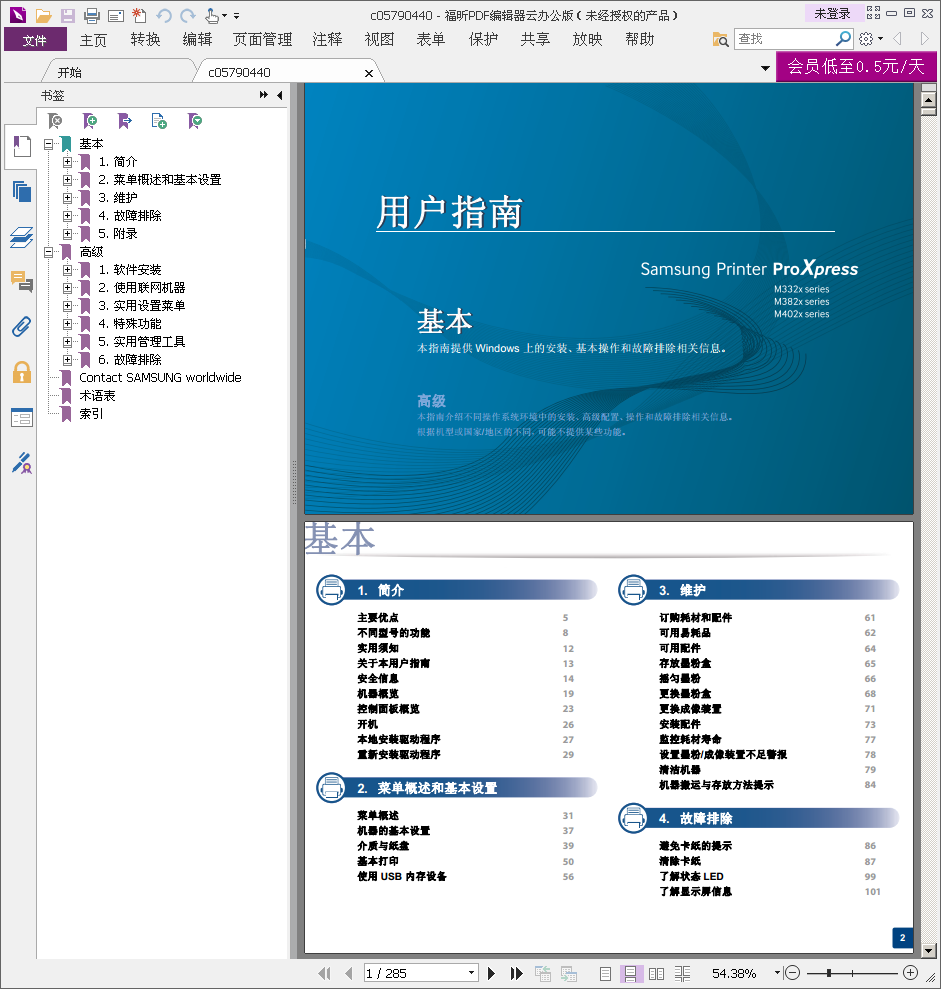Click the magnifier search icon

coord(843,38)
